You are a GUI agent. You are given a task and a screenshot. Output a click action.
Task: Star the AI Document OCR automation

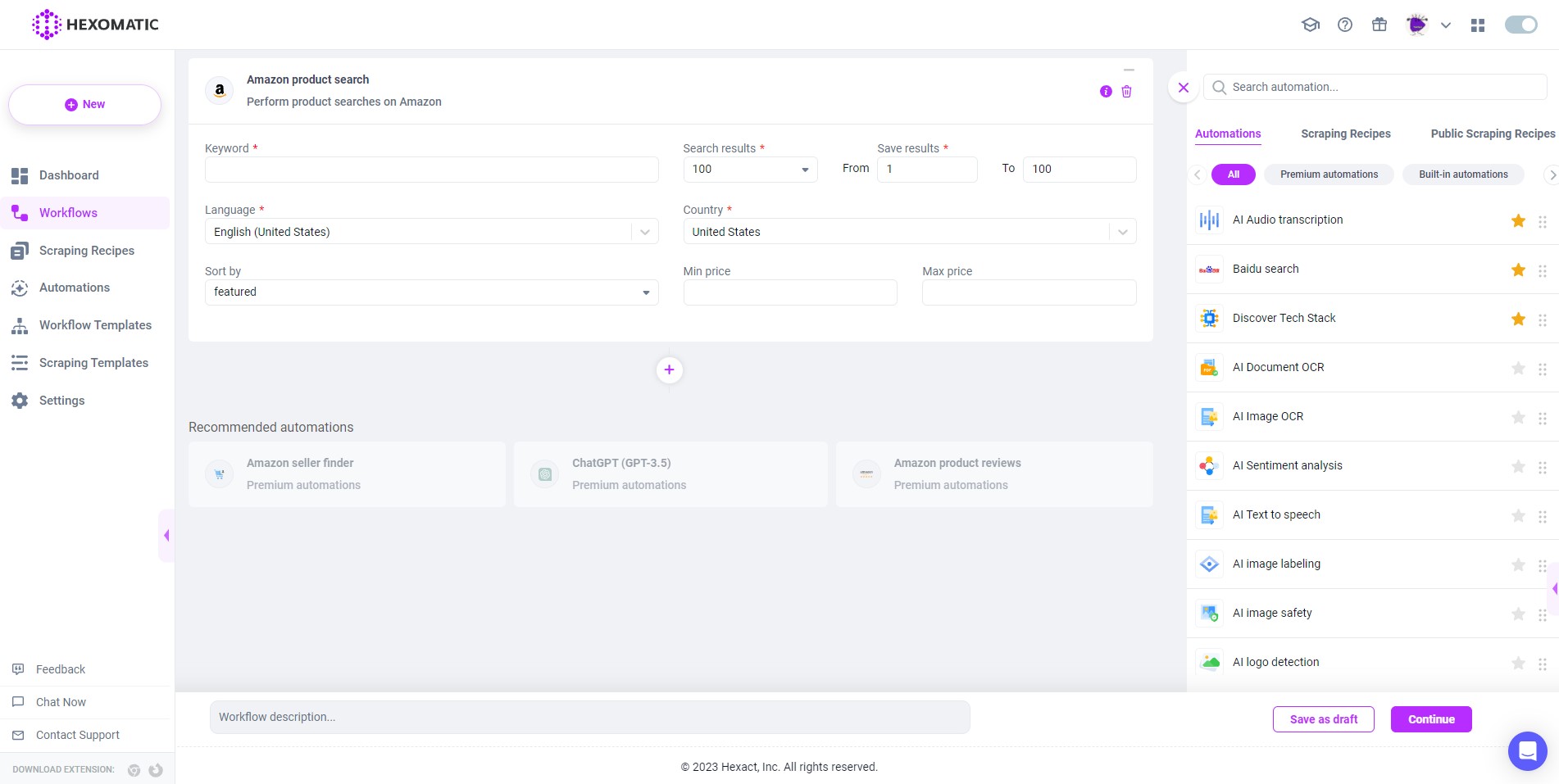coord(1518,368)
